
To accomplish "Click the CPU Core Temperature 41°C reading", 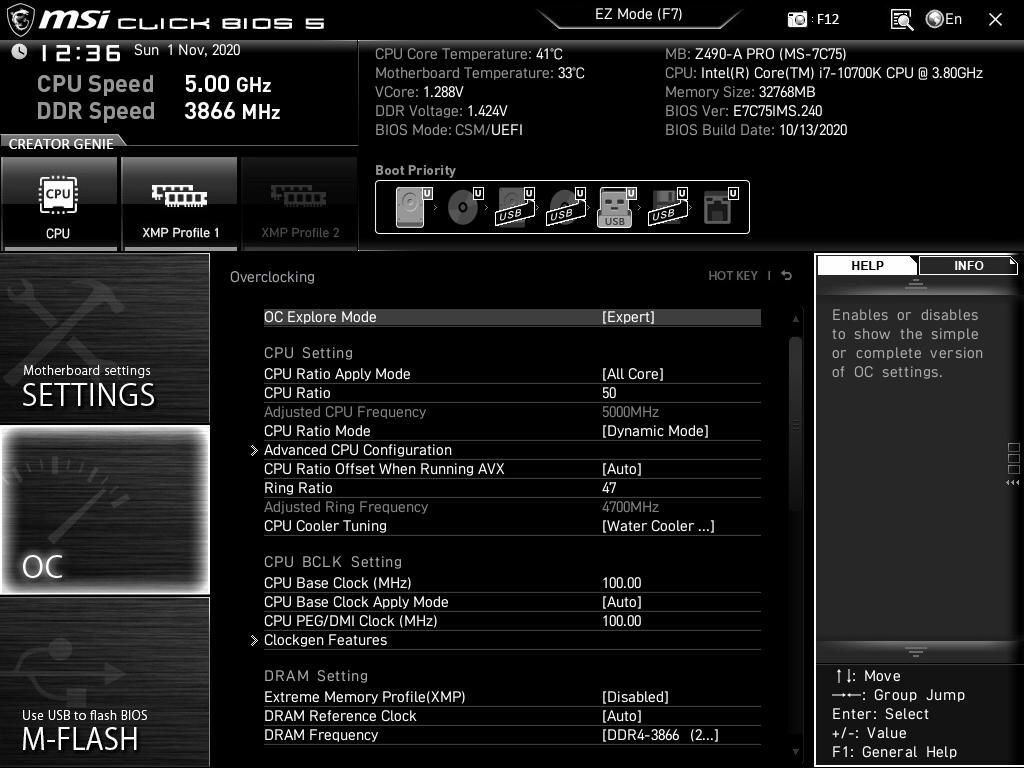I will tap(469, 54).
